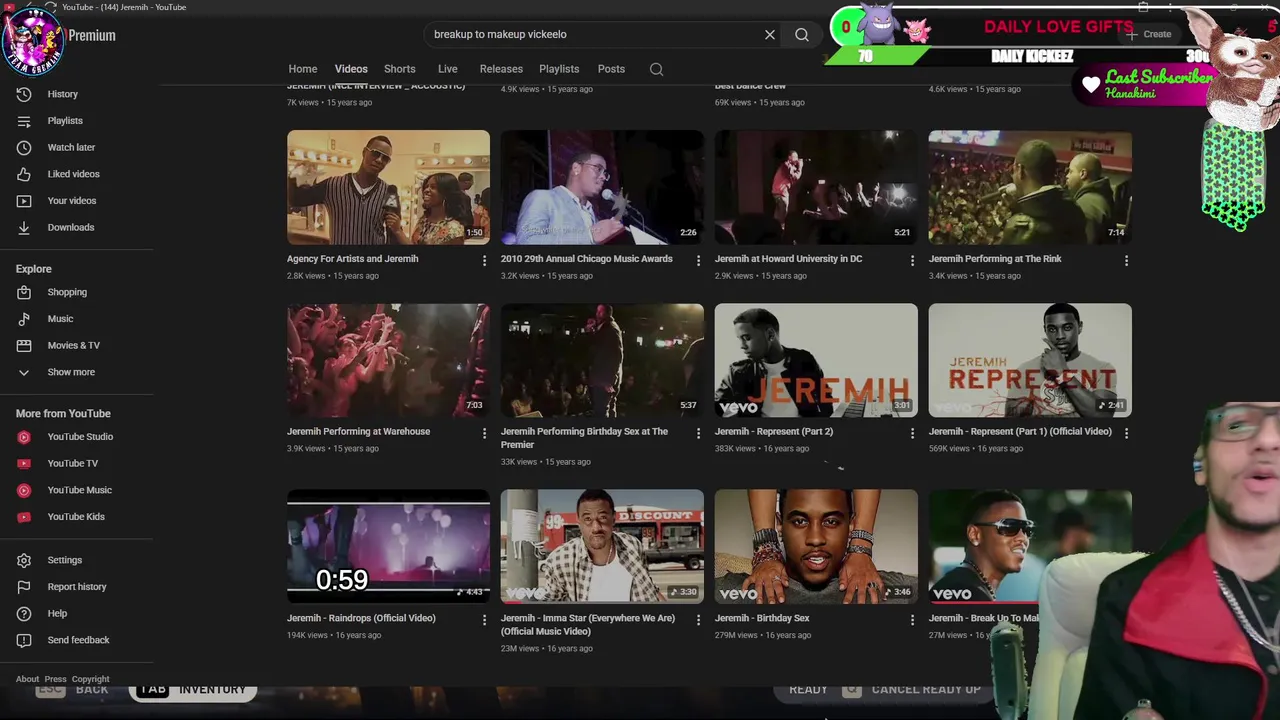Open the Copyright footer link
Image resolution: width=1280 pixels, height=720 pixels.
coord(90,679)
